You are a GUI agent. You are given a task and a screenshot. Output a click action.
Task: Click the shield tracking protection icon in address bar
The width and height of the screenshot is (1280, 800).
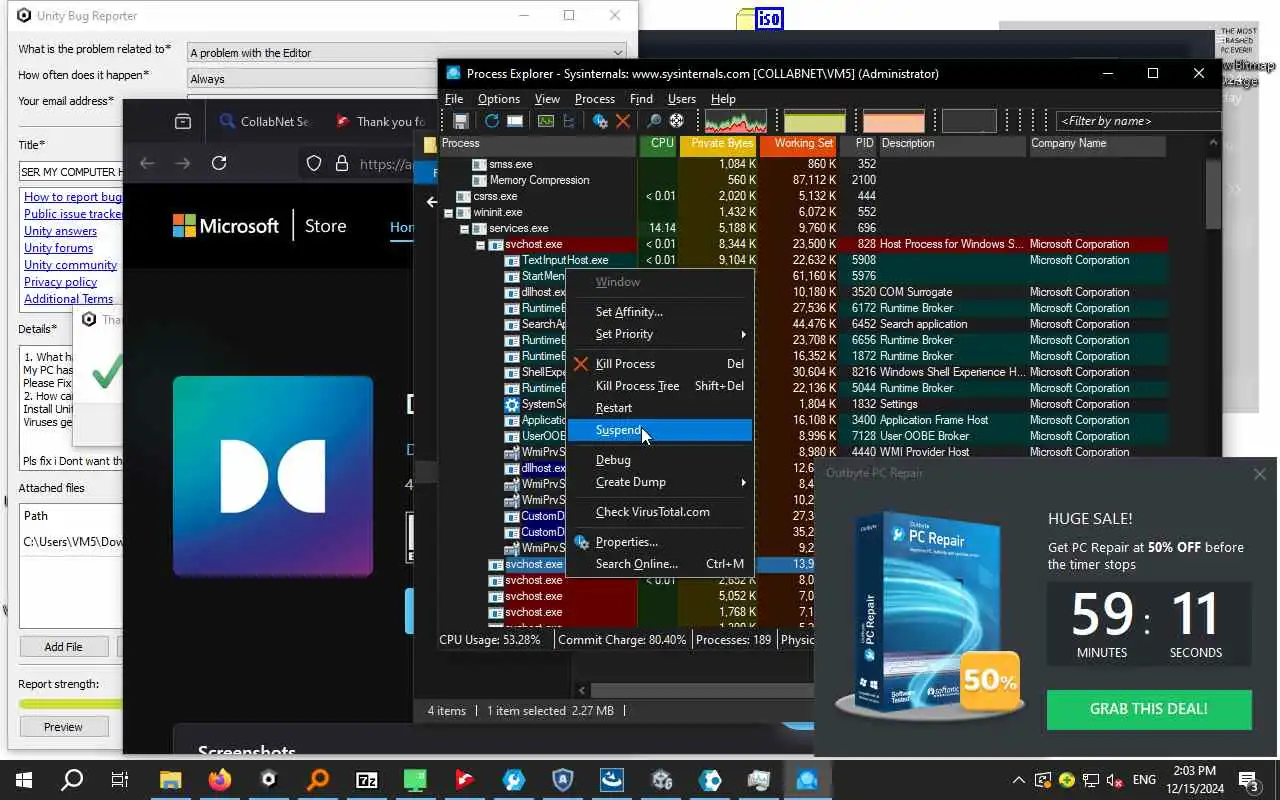[x=314, y=163]
